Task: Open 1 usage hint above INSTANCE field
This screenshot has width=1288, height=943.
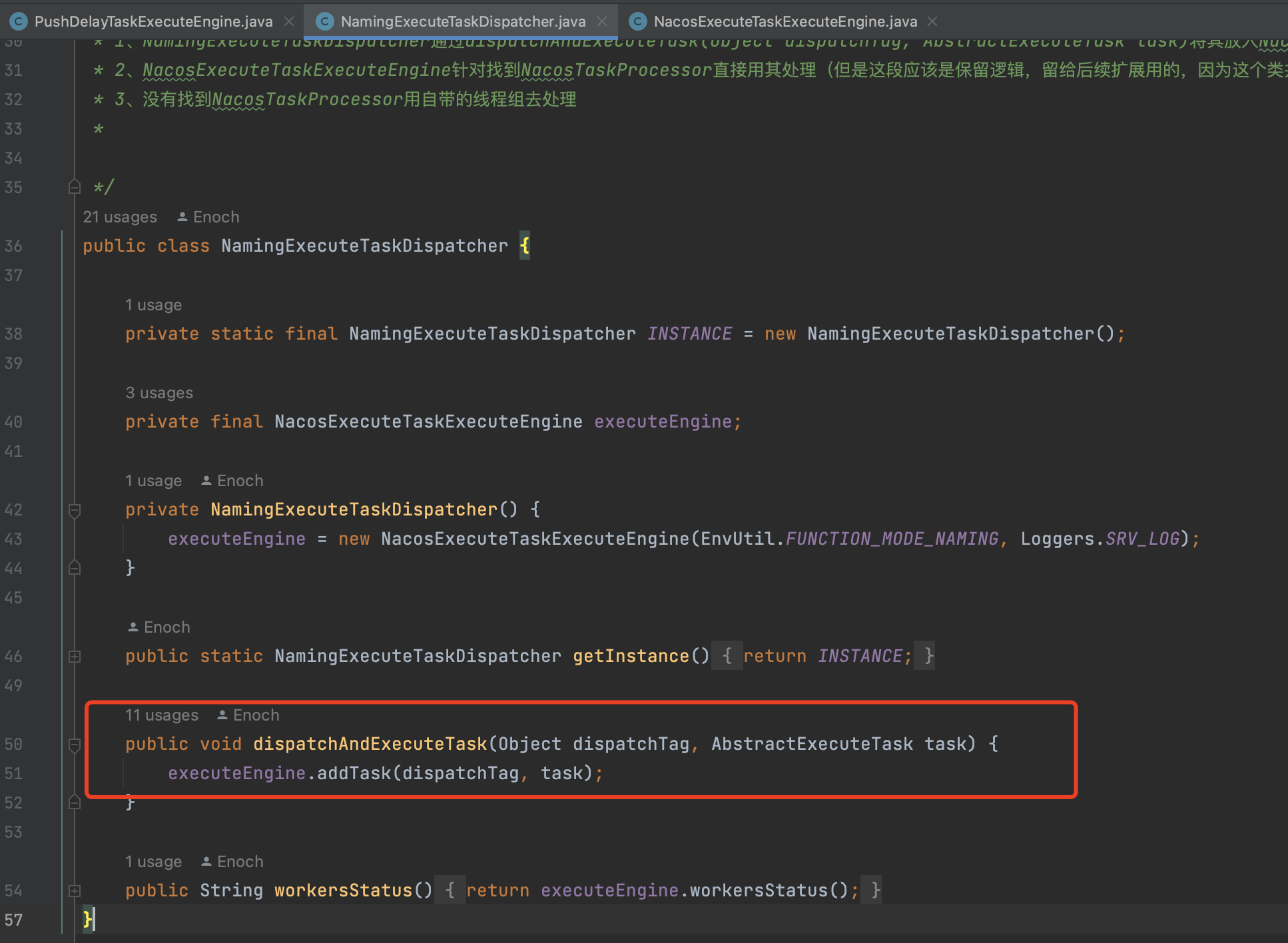Action: point(153,305)
